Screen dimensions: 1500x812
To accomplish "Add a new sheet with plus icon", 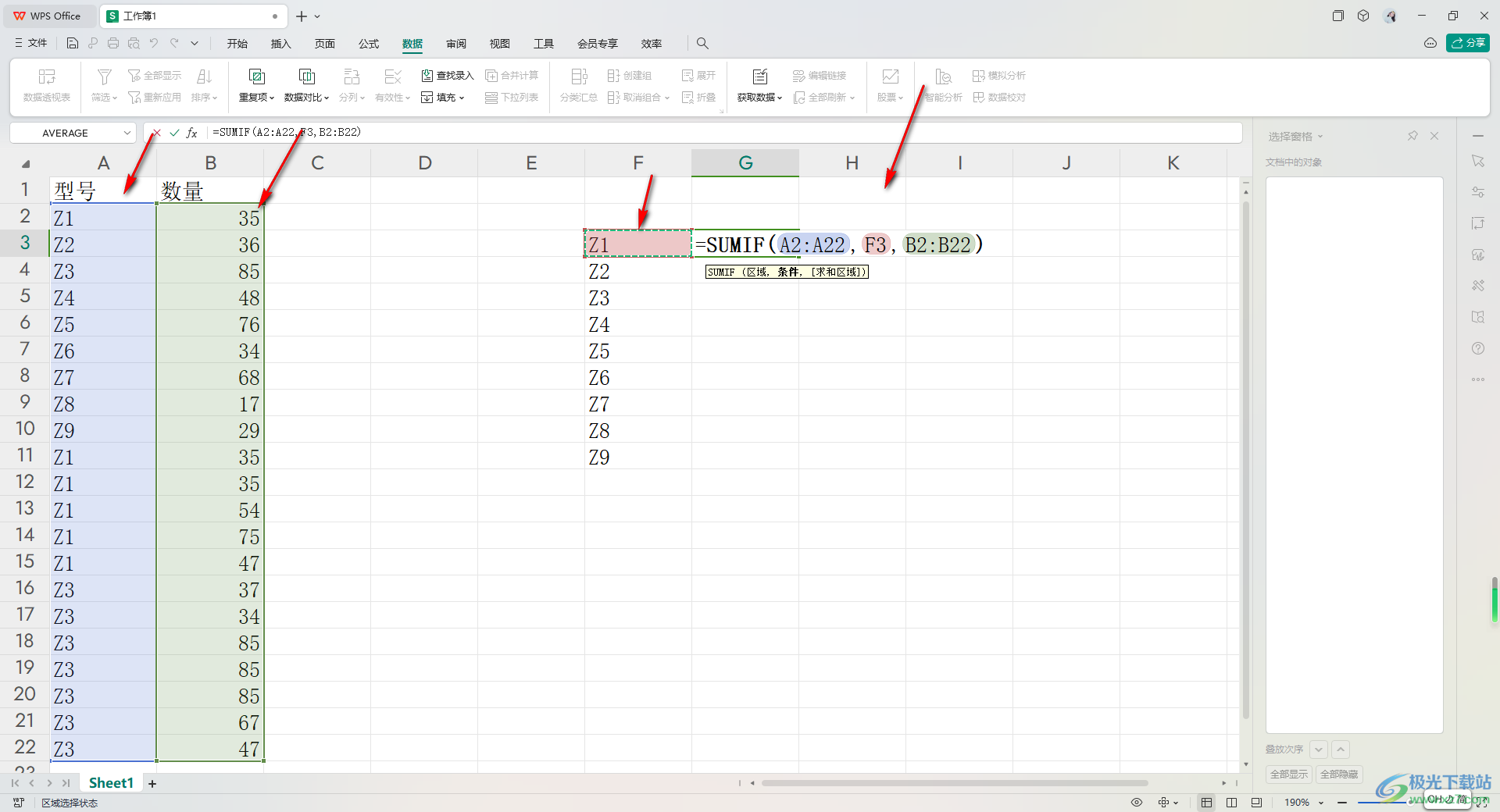I will click(152, 783).
